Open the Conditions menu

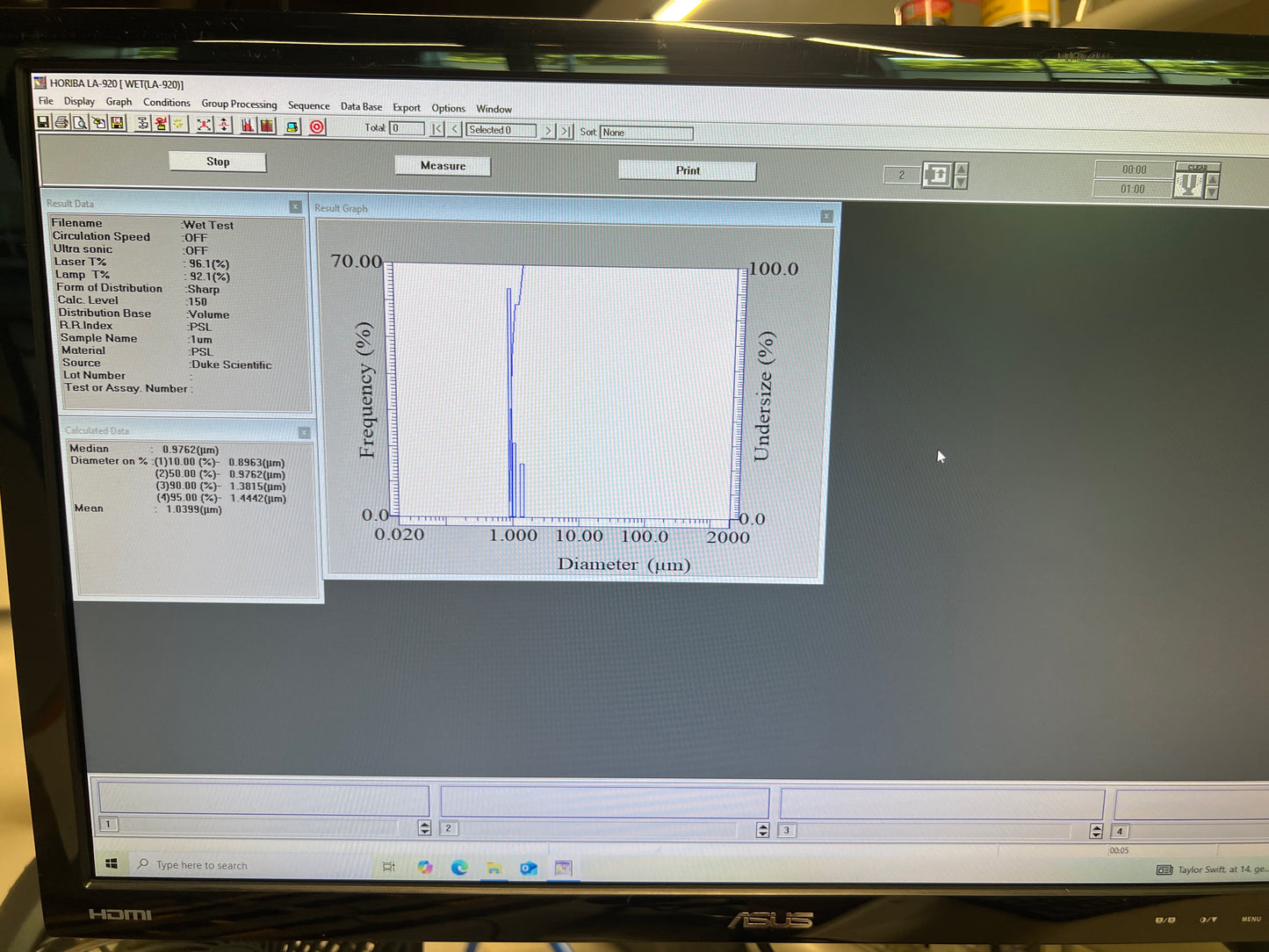[x=166, y=103]
